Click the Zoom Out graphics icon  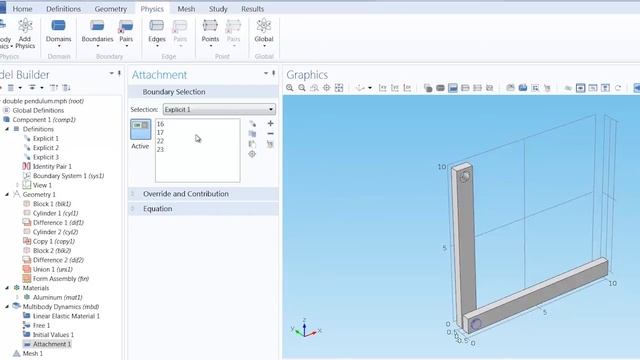[302, 88]
